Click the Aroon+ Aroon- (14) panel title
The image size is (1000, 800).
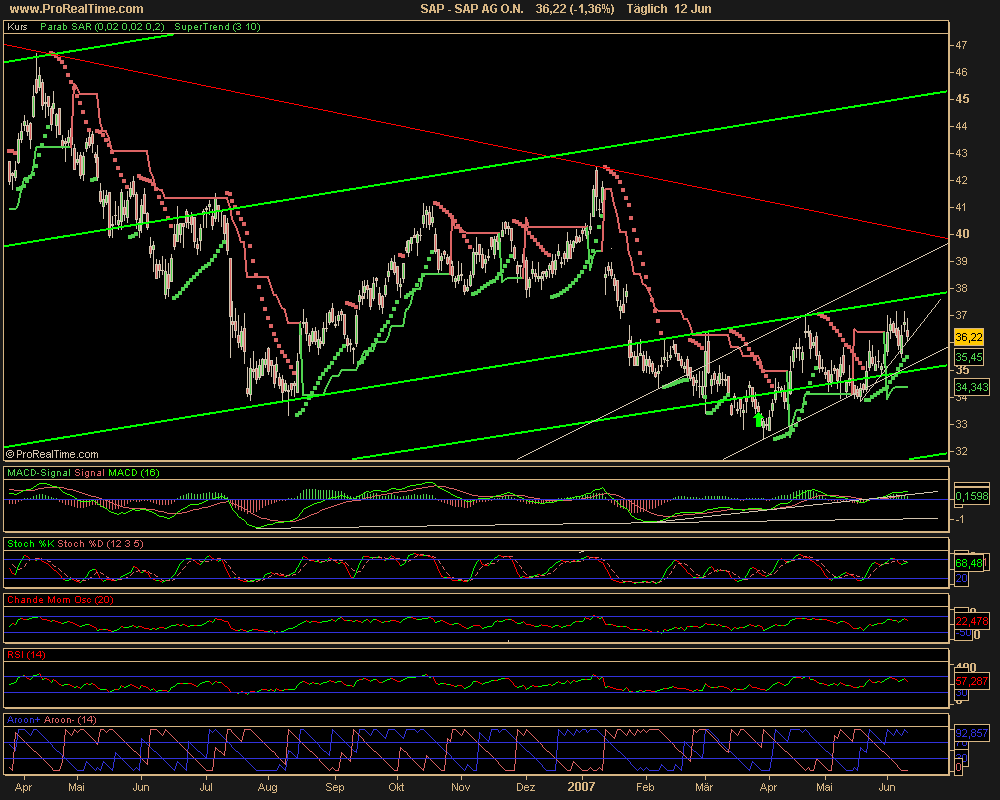[x=54, y=719]
